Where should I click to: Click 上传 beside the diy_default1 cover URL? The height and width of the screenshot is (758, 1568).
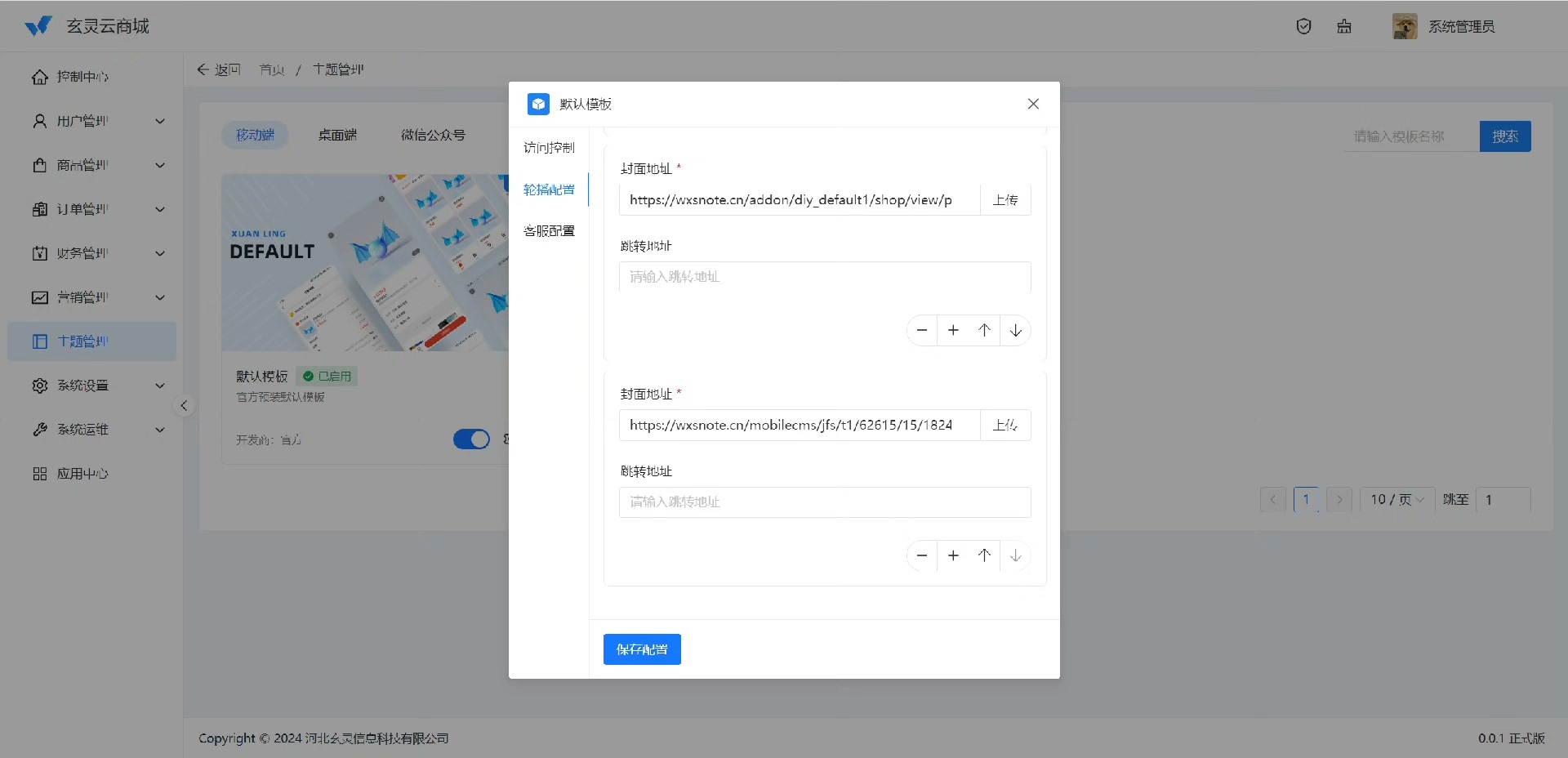(x=1005, y=200)
